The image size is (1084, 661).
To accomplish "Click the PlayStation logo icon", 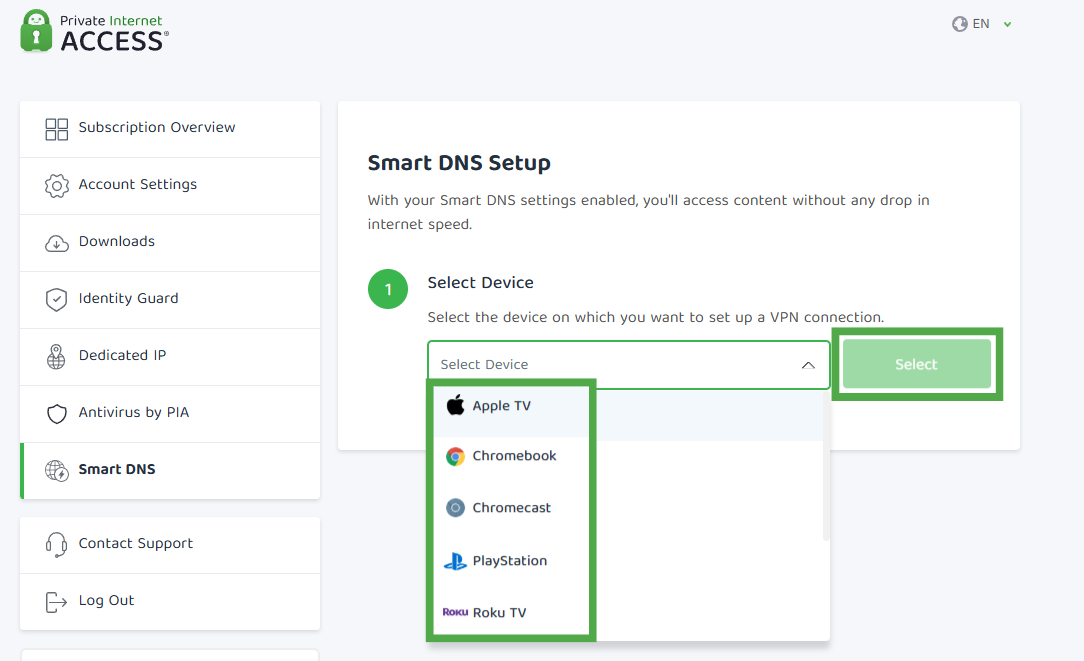I will 455,561.
